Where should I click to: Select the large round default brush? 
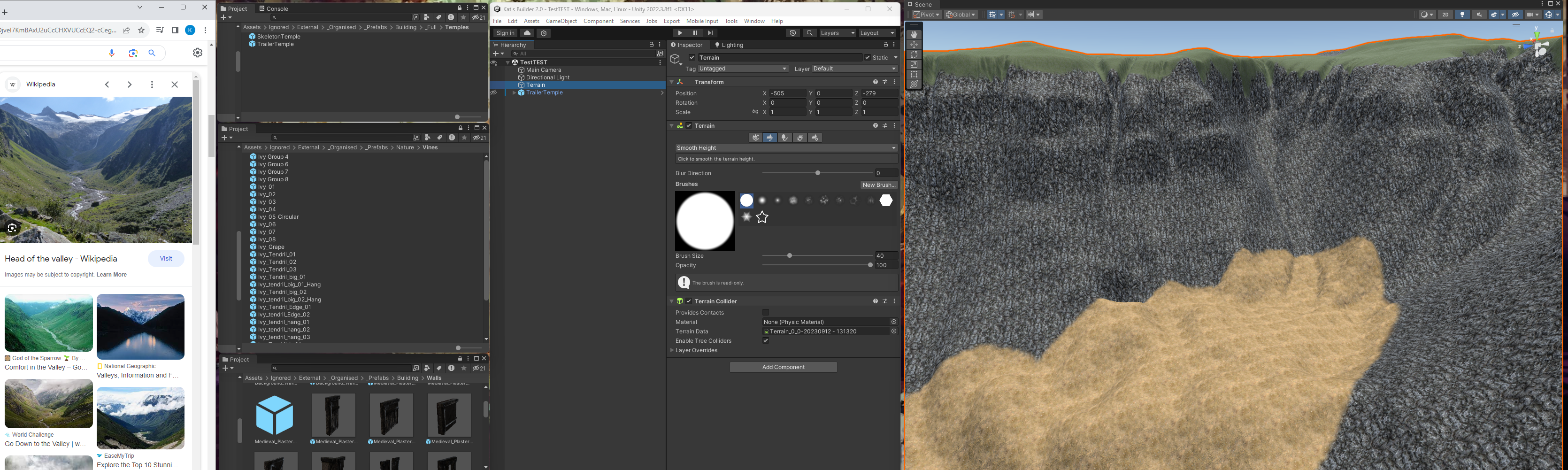pyautogui.click(x=746, y=200)
